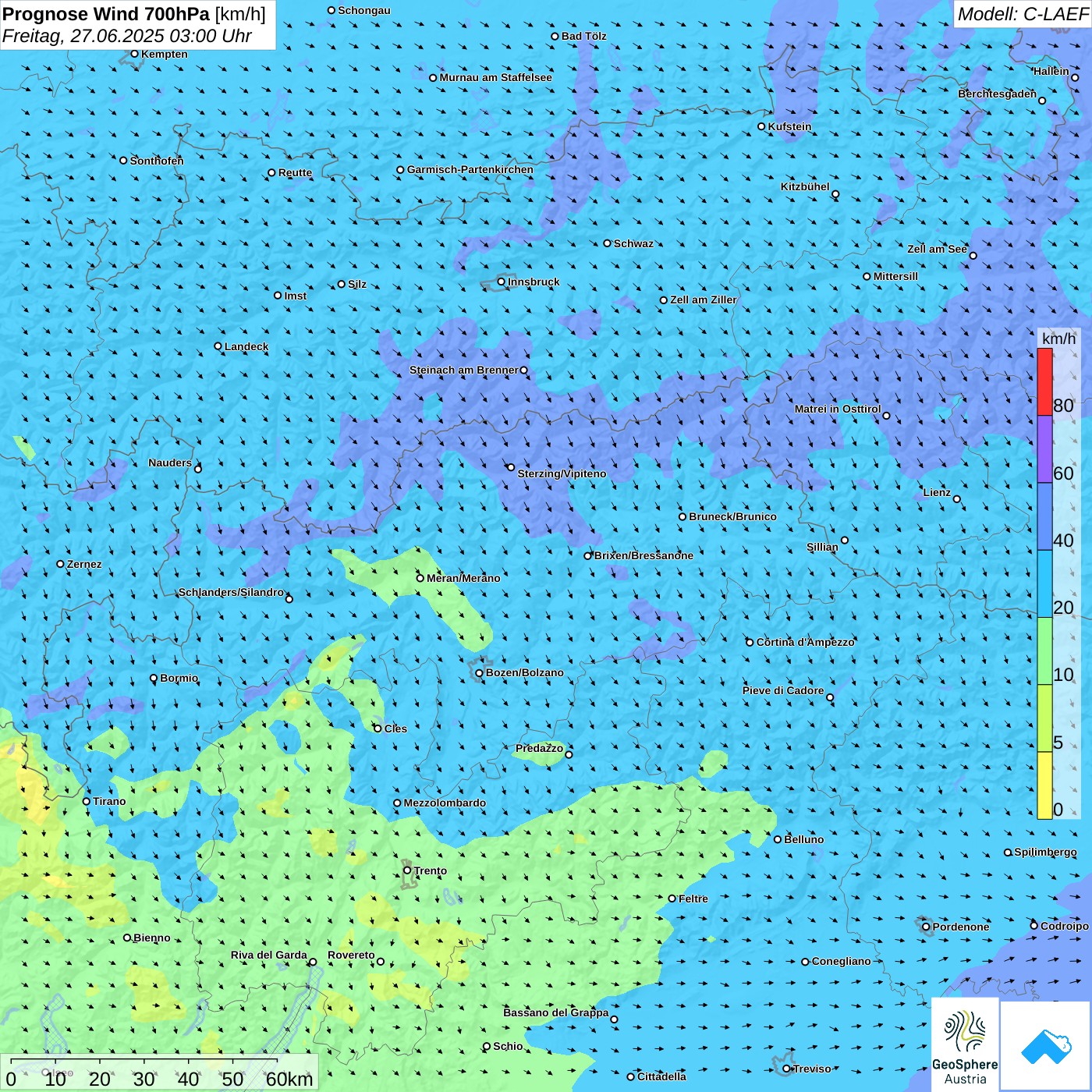This screenshot has width=1092, height=1092.
Task: Click the 'Nauders' label
Action: point(170,463)
